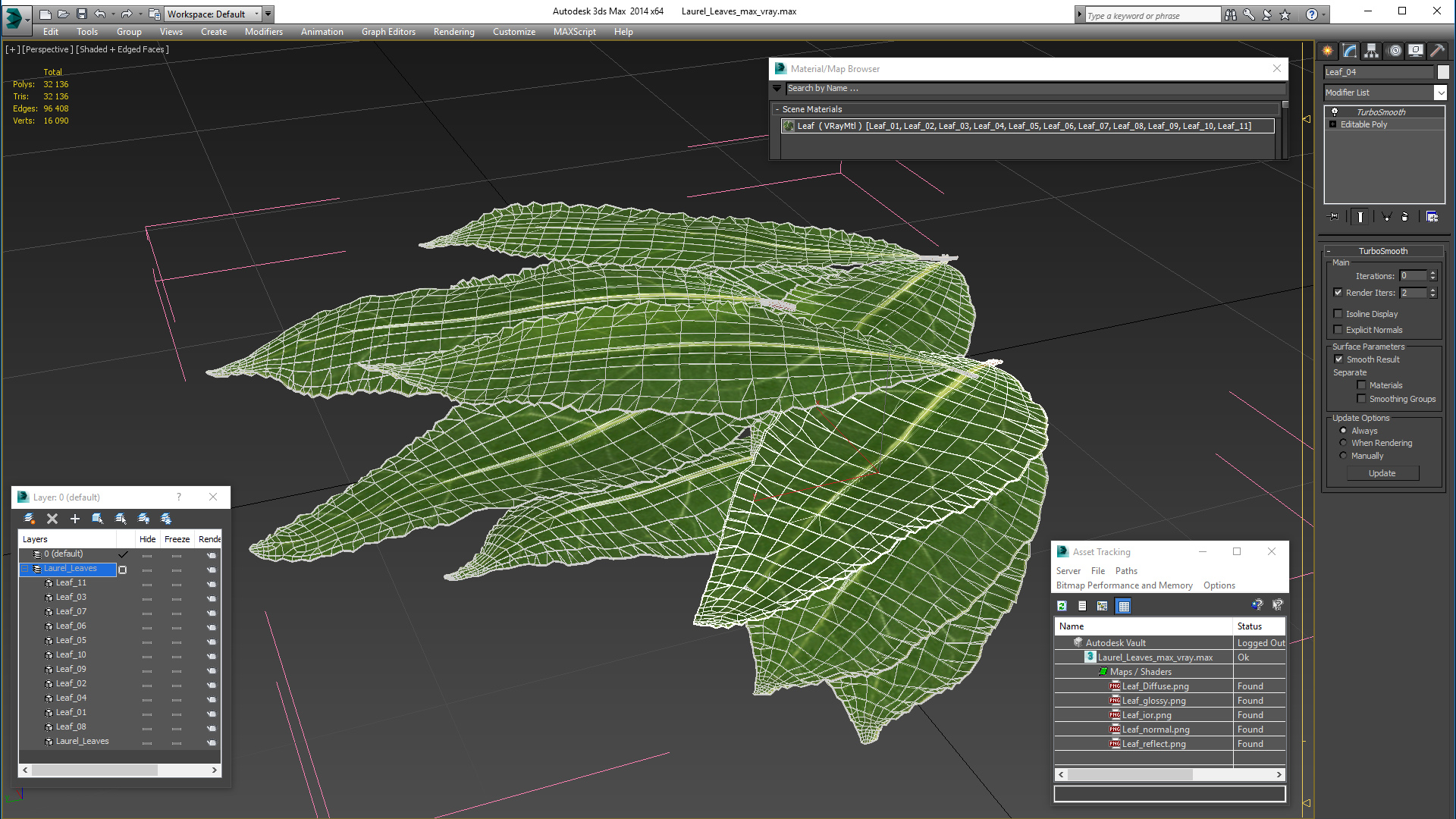Click the list view icon in Asset Tracking
The image size is (1456, 819).
click(x=1083, y=605)
